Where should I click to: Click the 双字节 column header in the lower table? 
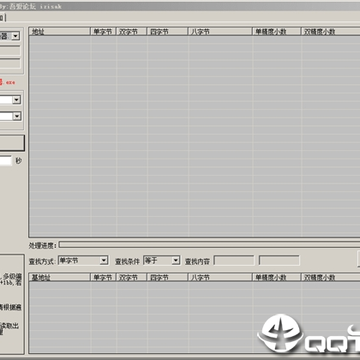click(x=132, y=277)
